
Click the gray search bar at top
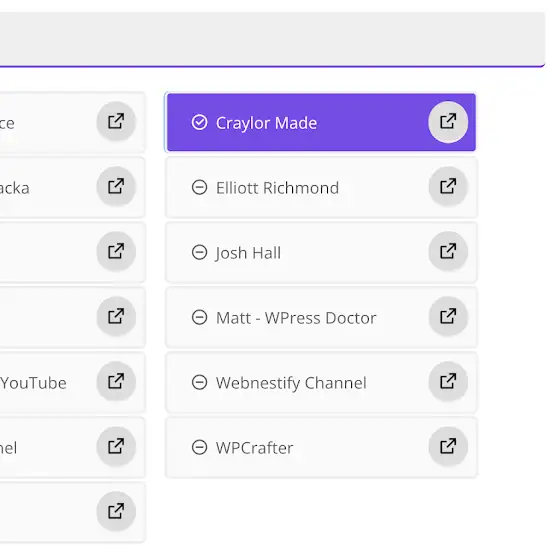point(272,39)
